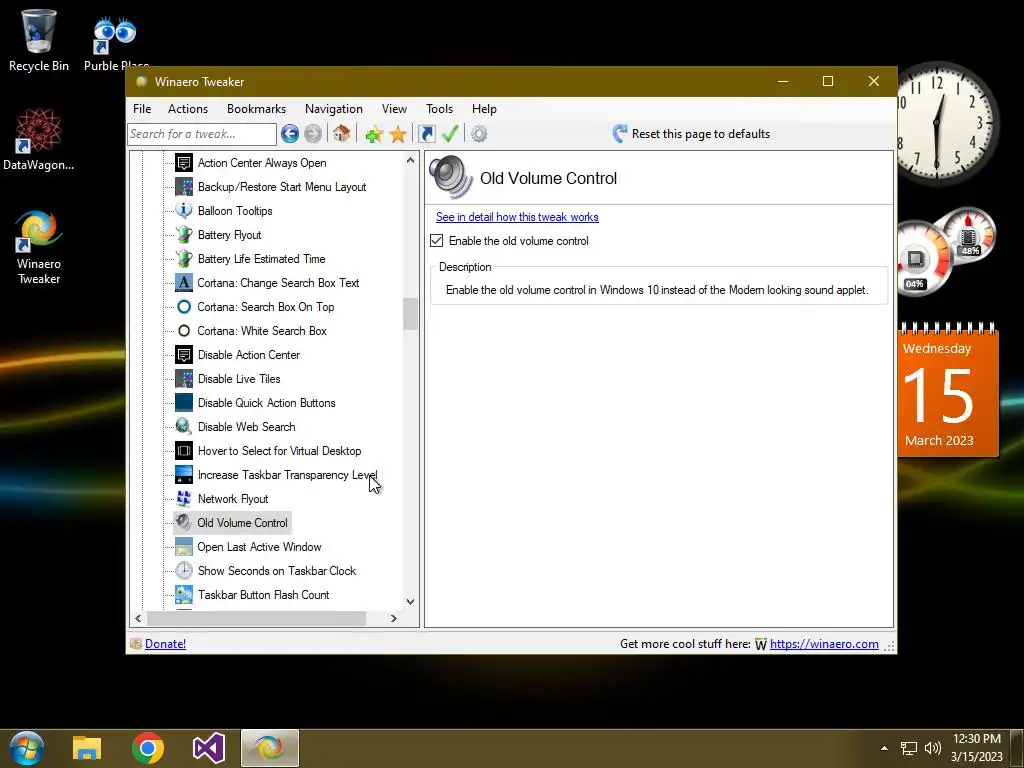
Task: Open the Bookmarks menu
Action: point(256,109)
